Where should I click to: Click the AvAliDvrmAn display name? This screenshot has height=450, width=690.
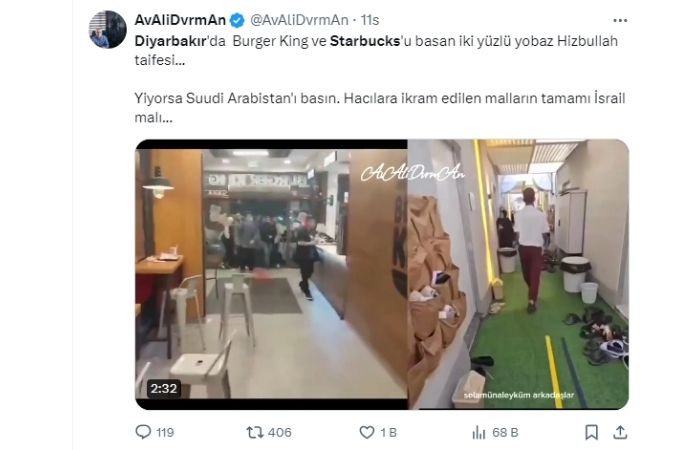click(180, 20)
